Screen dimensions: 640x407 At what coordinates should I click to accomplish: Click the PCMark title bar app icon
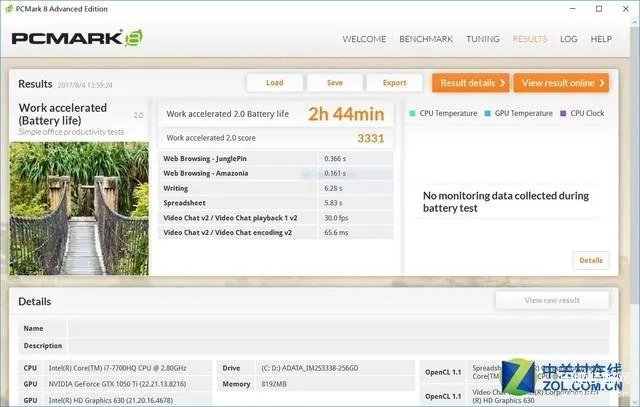(x=10, y=8)
